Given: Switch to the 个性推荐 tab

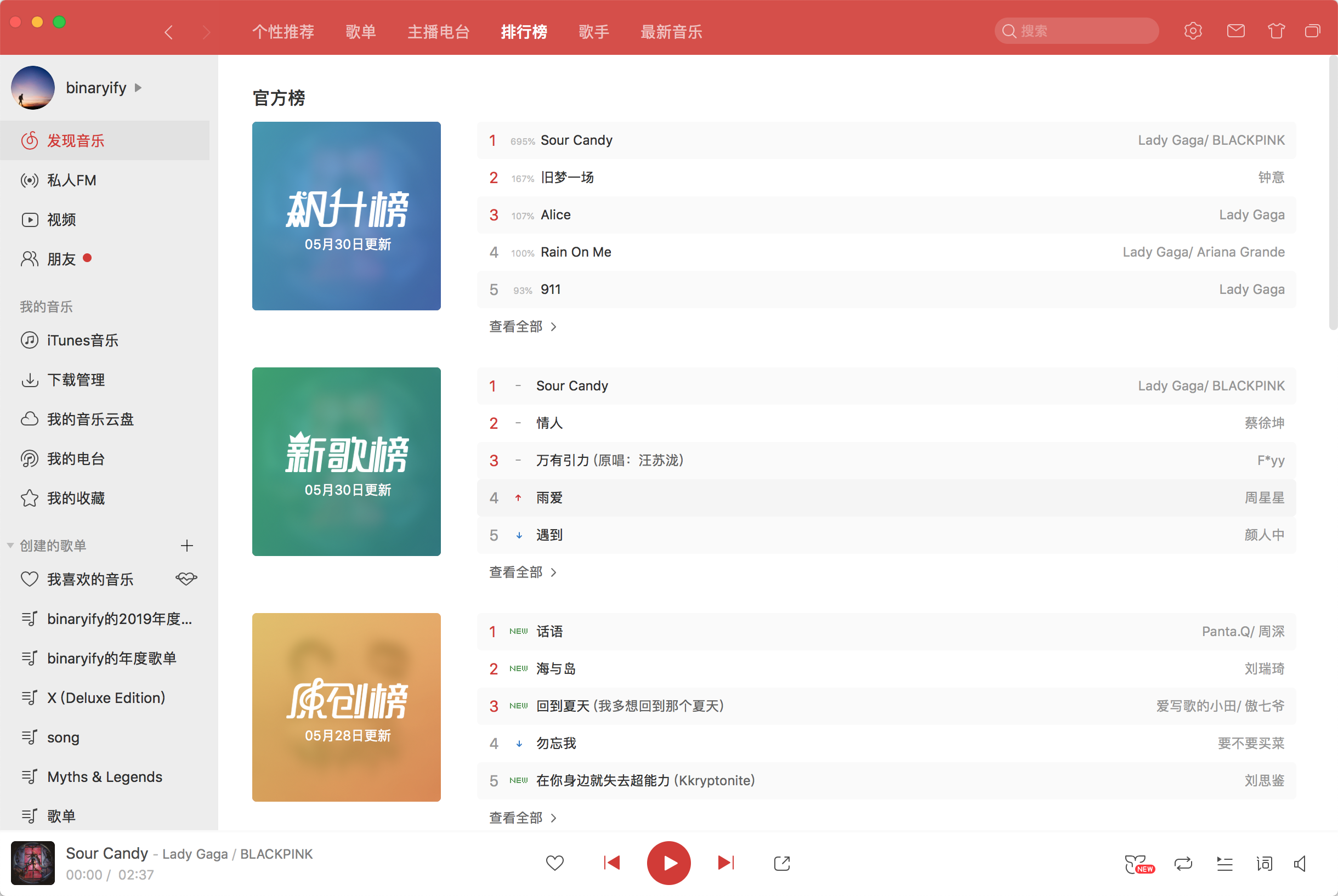Looking at the screenshot, I should tap(283, 32).
